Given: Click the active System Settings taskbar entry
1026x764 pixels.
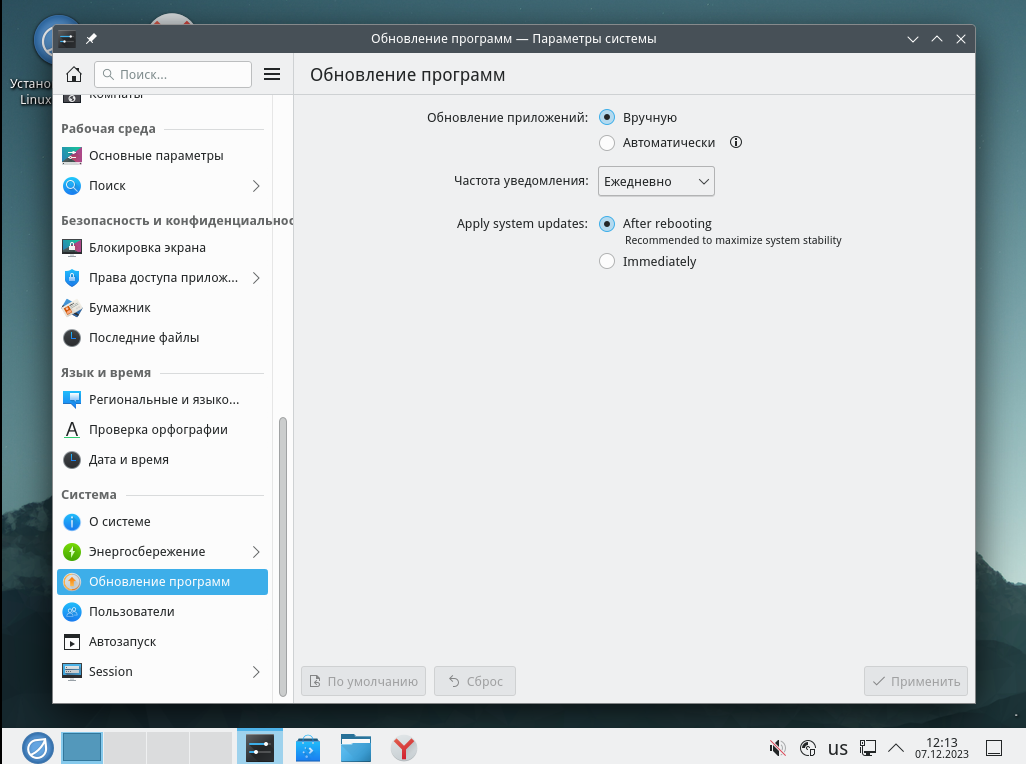Looking at the screenshot, I should 260,748.
